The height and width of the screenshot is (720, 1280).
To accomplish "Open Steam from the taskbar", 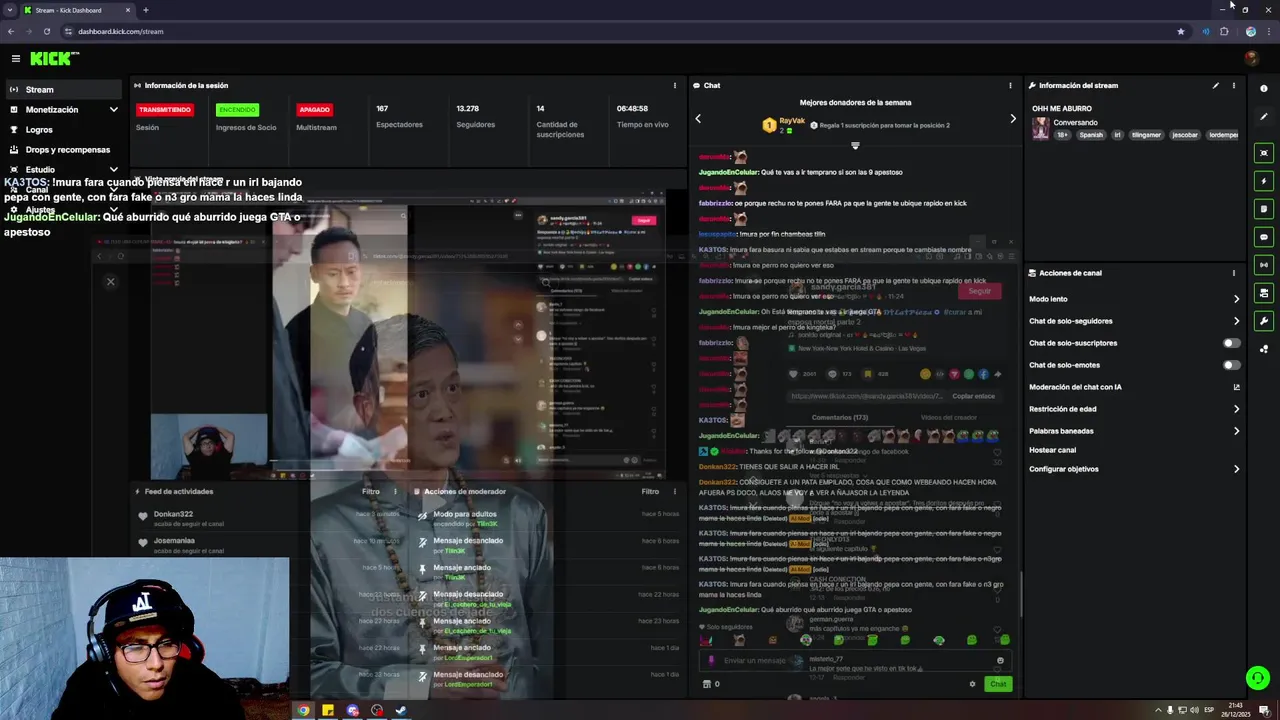I will coord(401,710).
